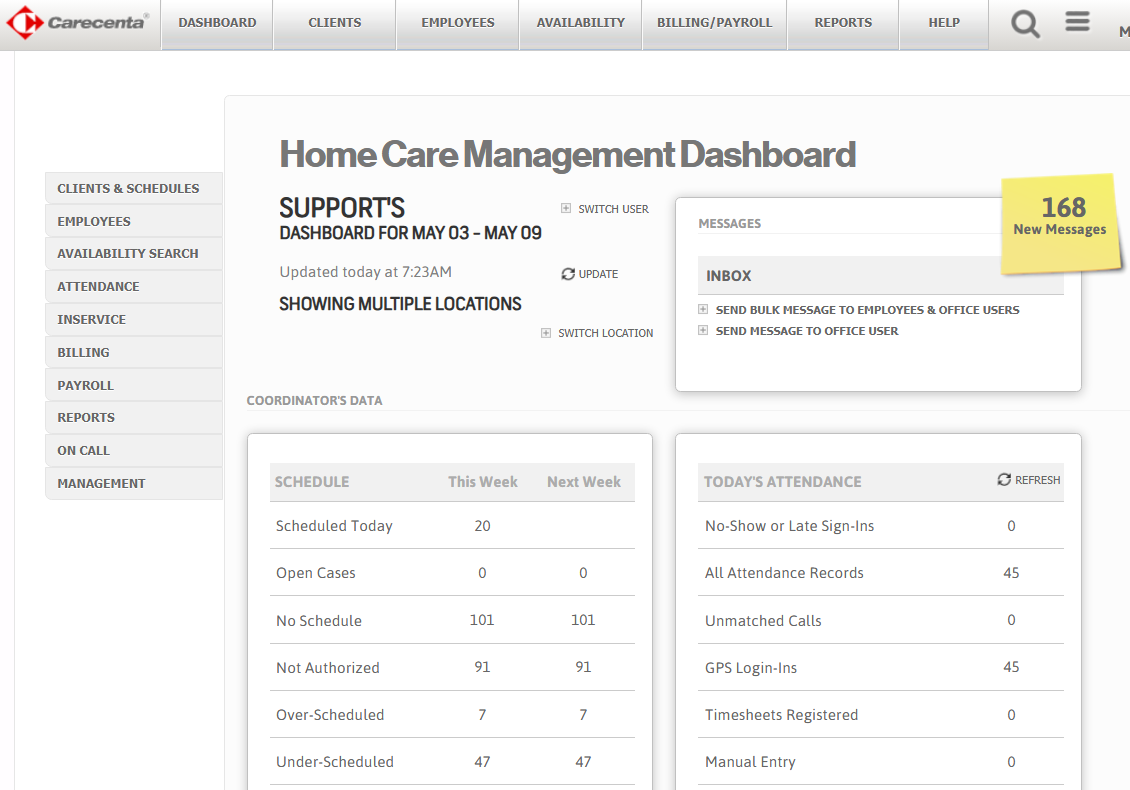Screen dimensions: 1130x790
Task: Click All Attendance Records value 45
Action: point(1011,573)
